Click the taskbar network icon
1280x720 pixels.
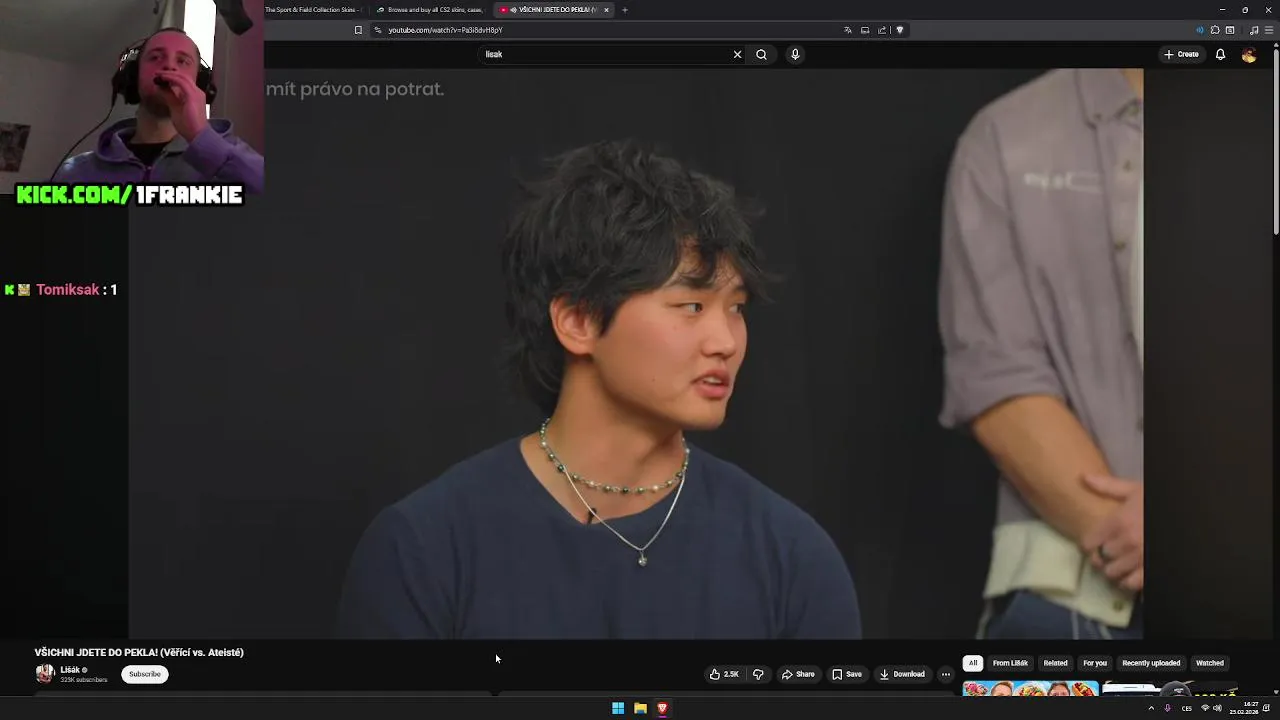click(1204, 708)
